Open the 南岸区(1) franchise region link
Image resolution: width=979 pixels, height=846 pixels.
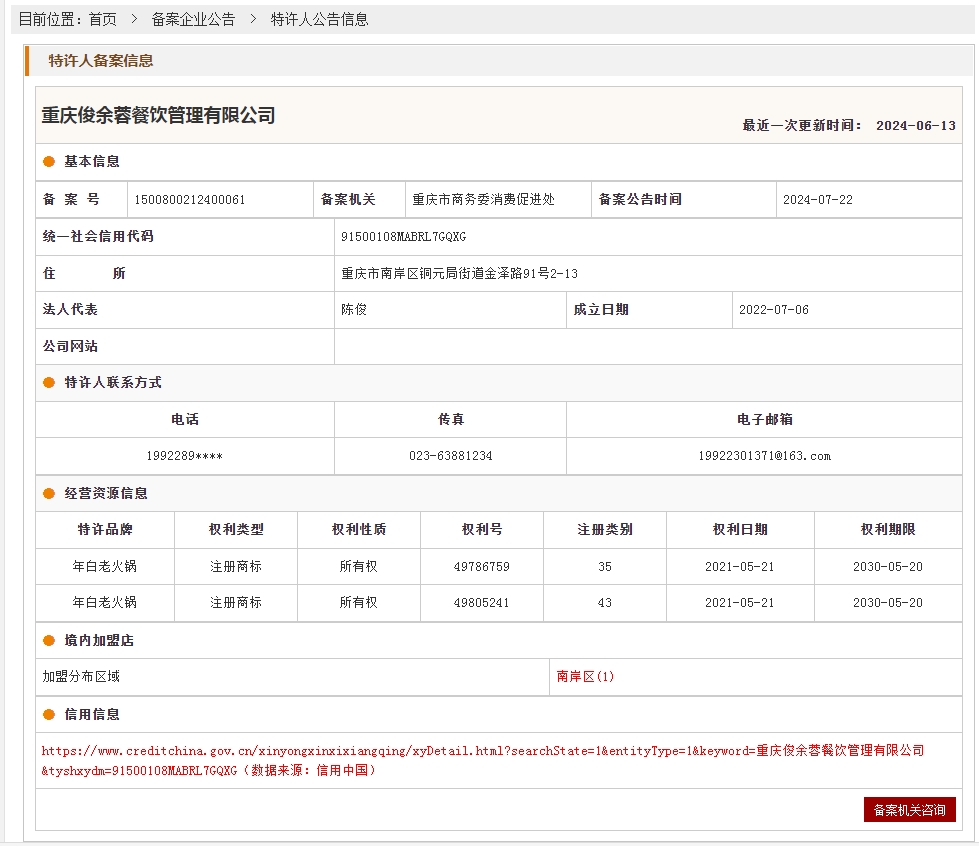[585, 676]
